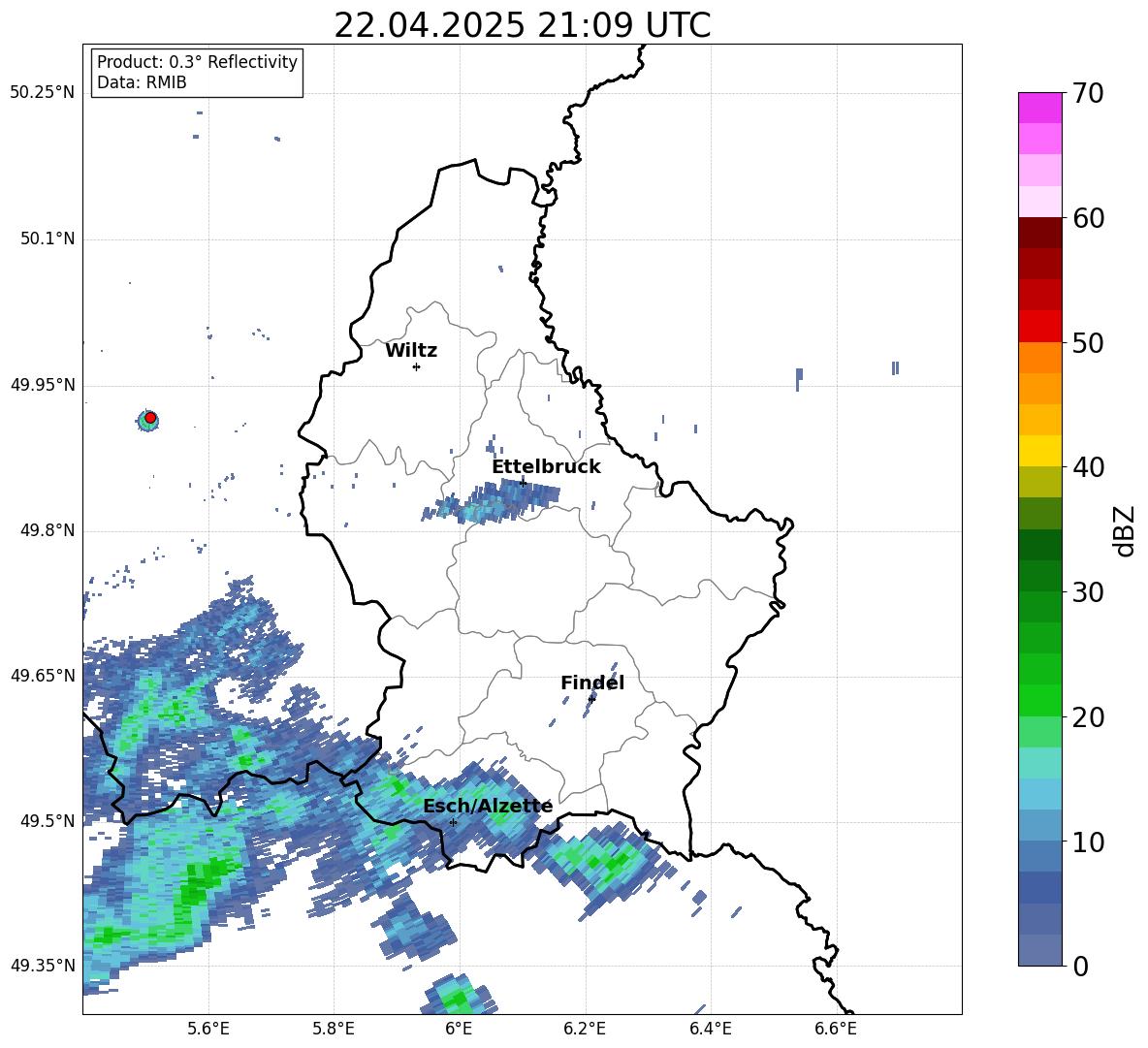Viewport: 1148px width, 1048px height.
Task: Click the dBZ colorbar axis label
Action: (x=1126, y=530)
